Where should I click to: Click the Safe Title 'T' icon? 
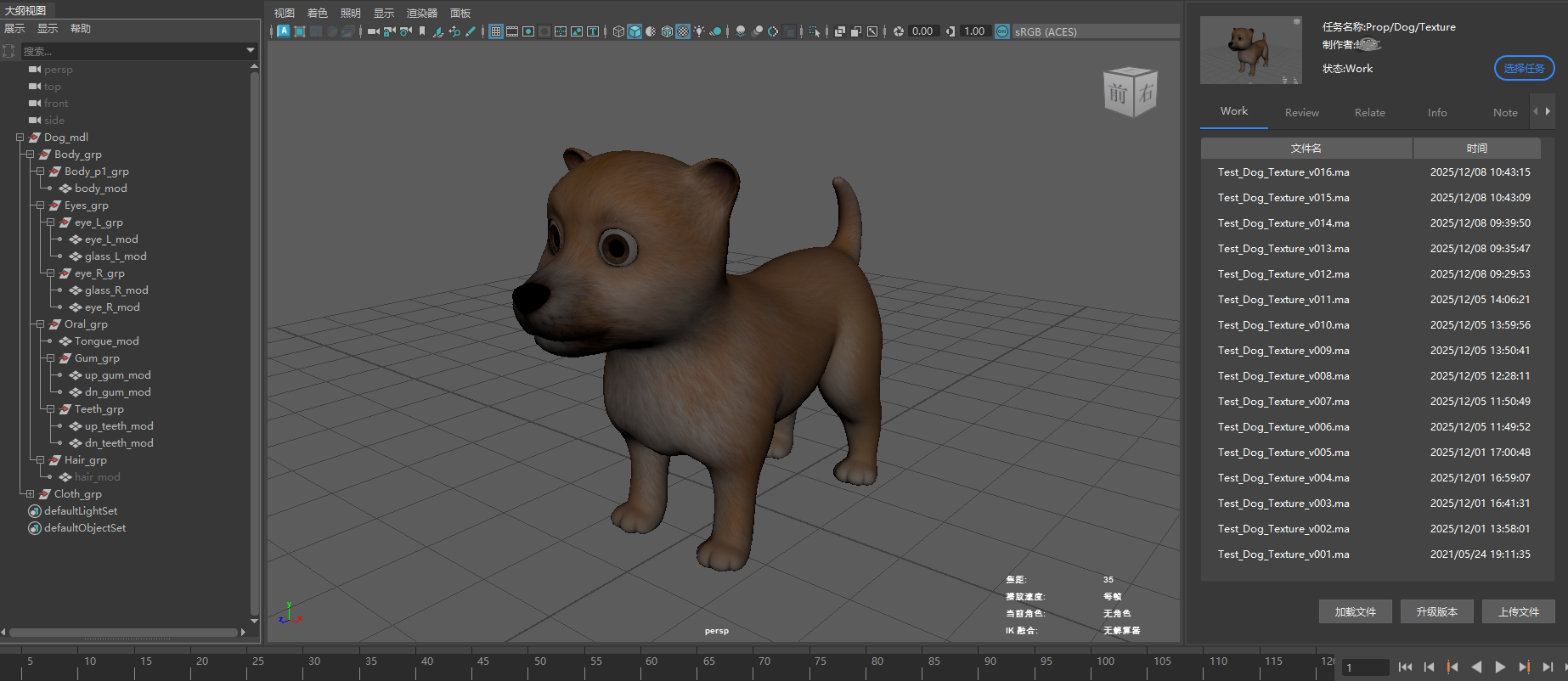click(593, 31)
